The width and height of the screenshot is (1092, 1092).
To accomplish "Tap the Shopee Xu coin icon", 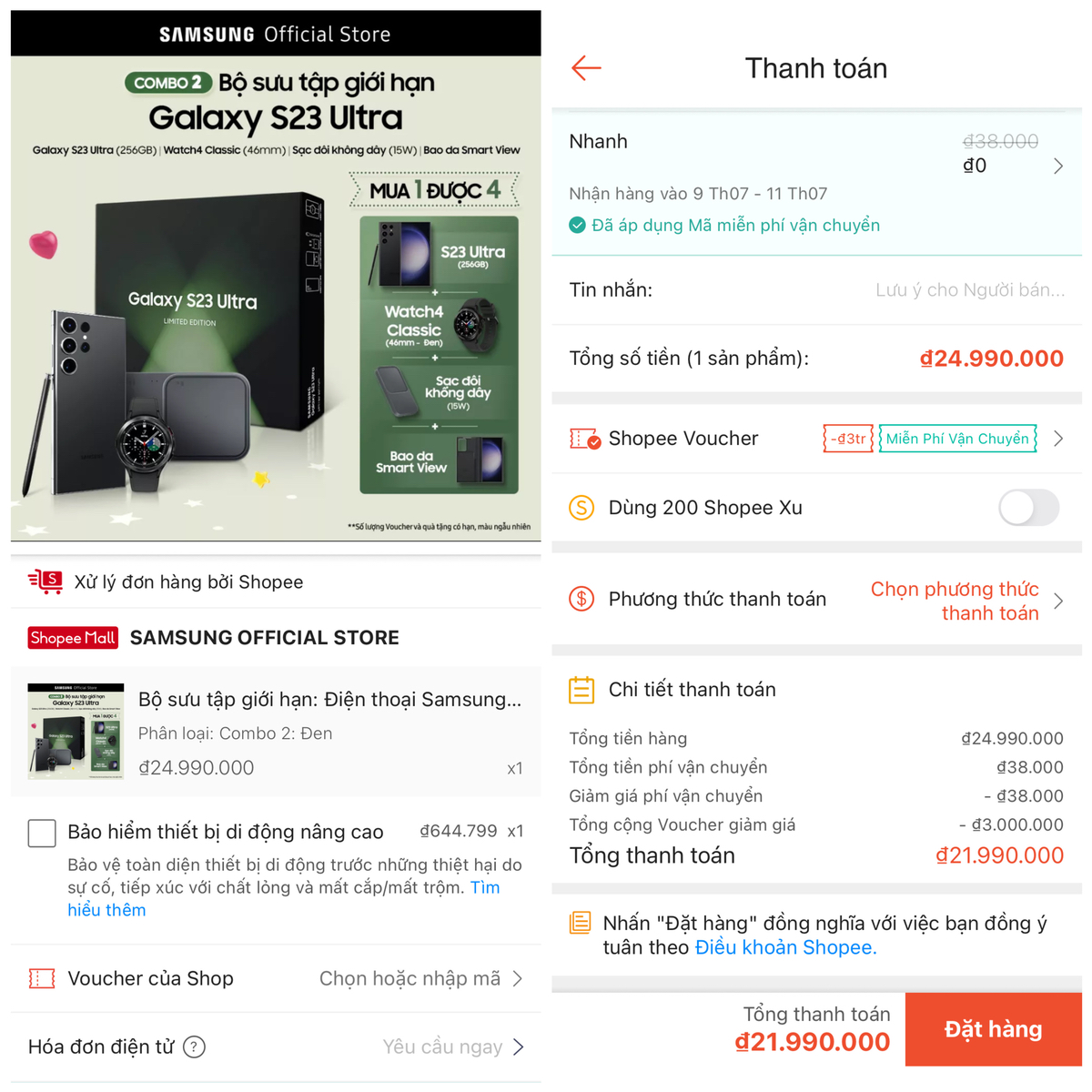I will point(581,508).
